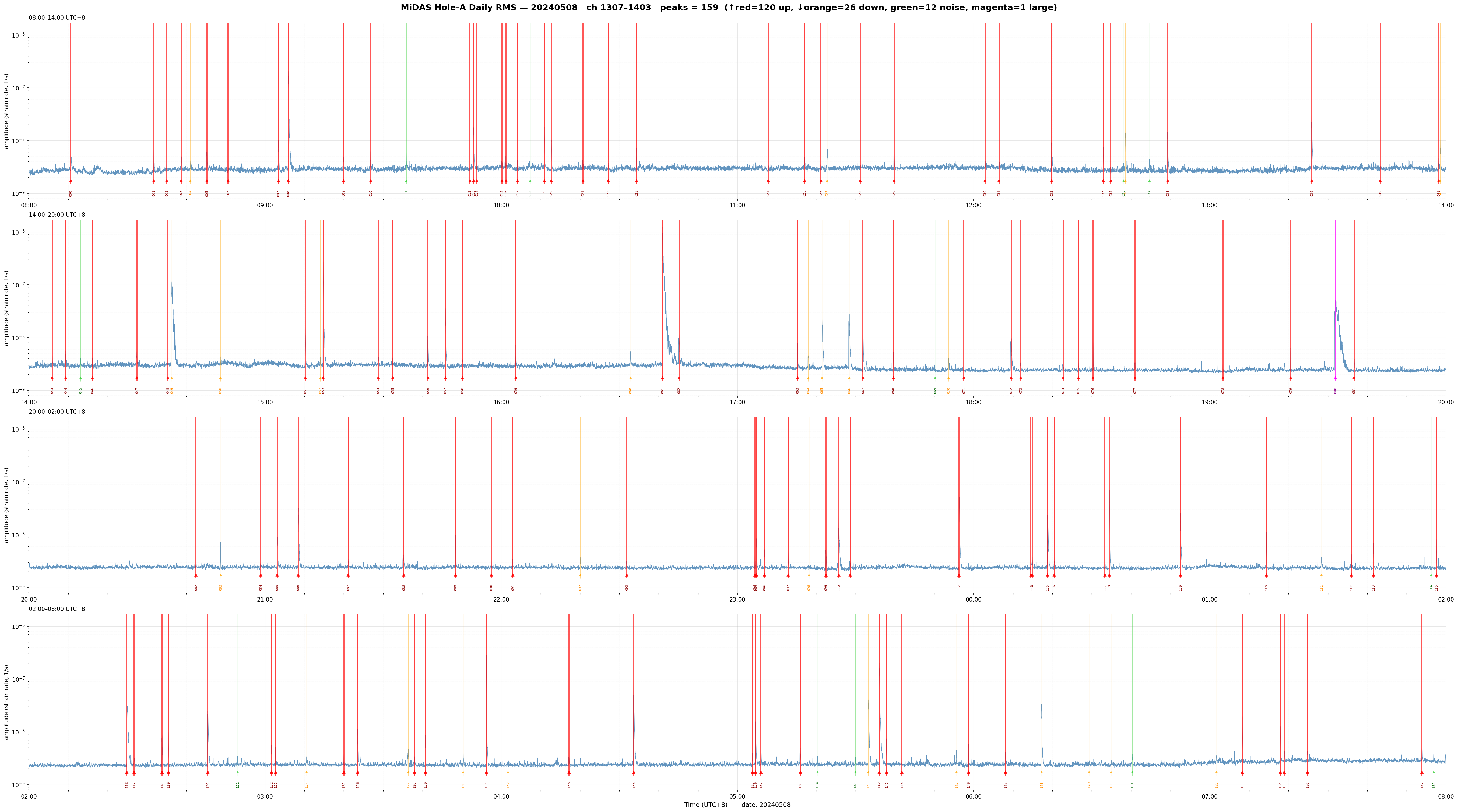Click the orange arrow marker above peak 148
Viewport: 1458px width, 812px height.
(1041, 772)
